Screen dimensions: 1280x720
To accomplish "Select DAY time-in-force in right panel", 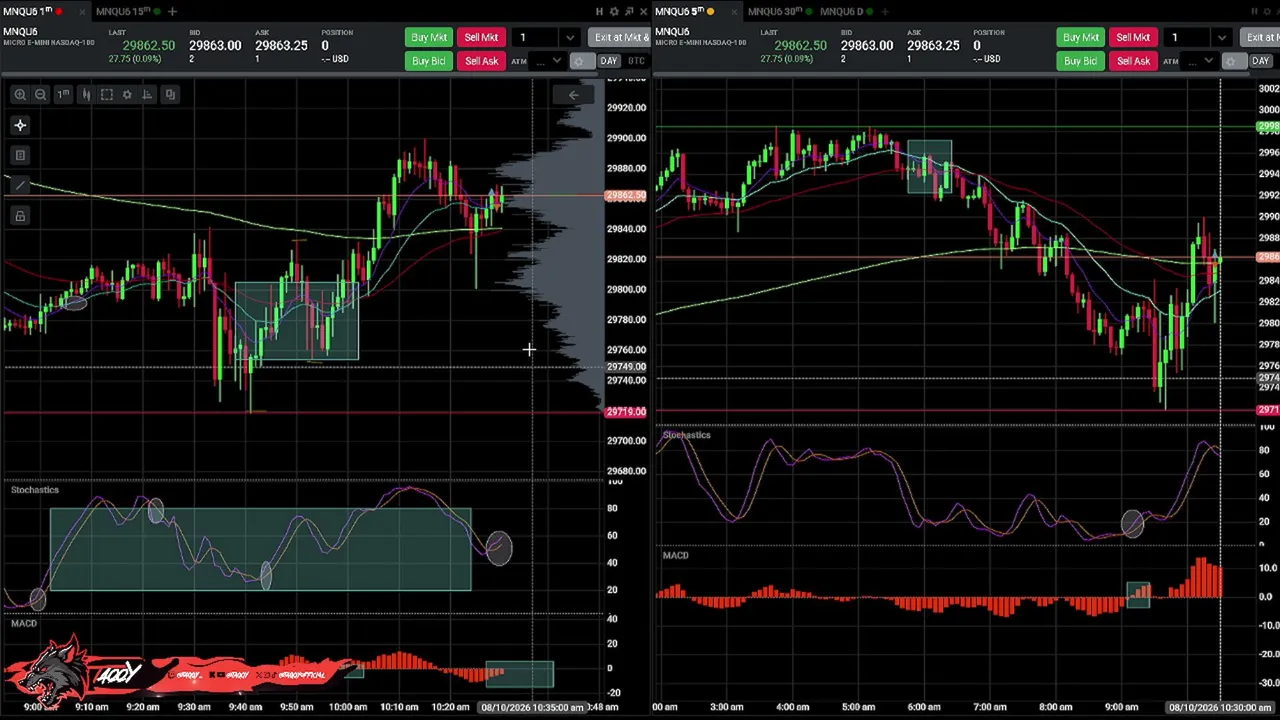I will coord(1260,61).
